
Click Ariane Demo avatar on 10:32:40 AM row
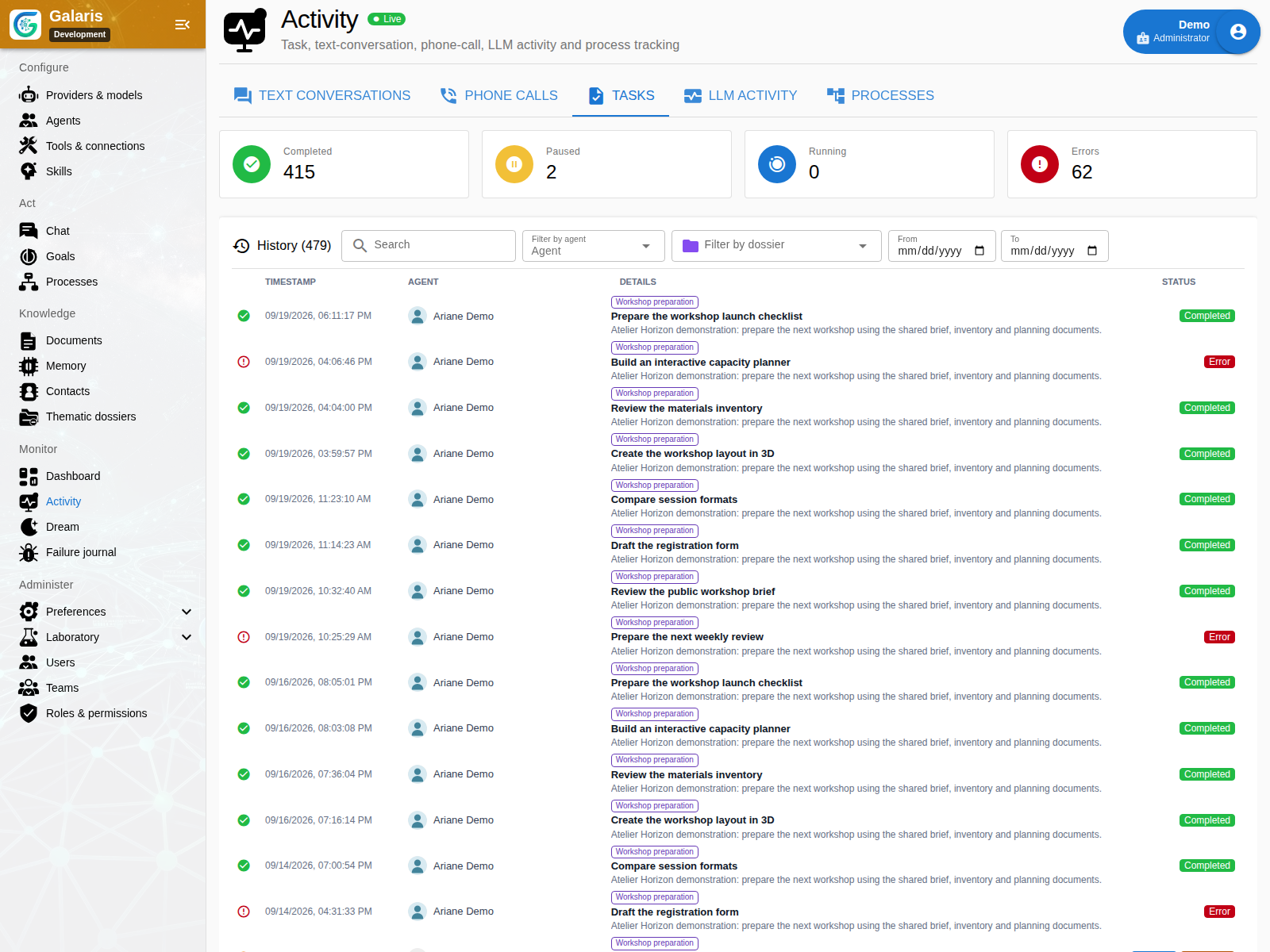[418, 591]
